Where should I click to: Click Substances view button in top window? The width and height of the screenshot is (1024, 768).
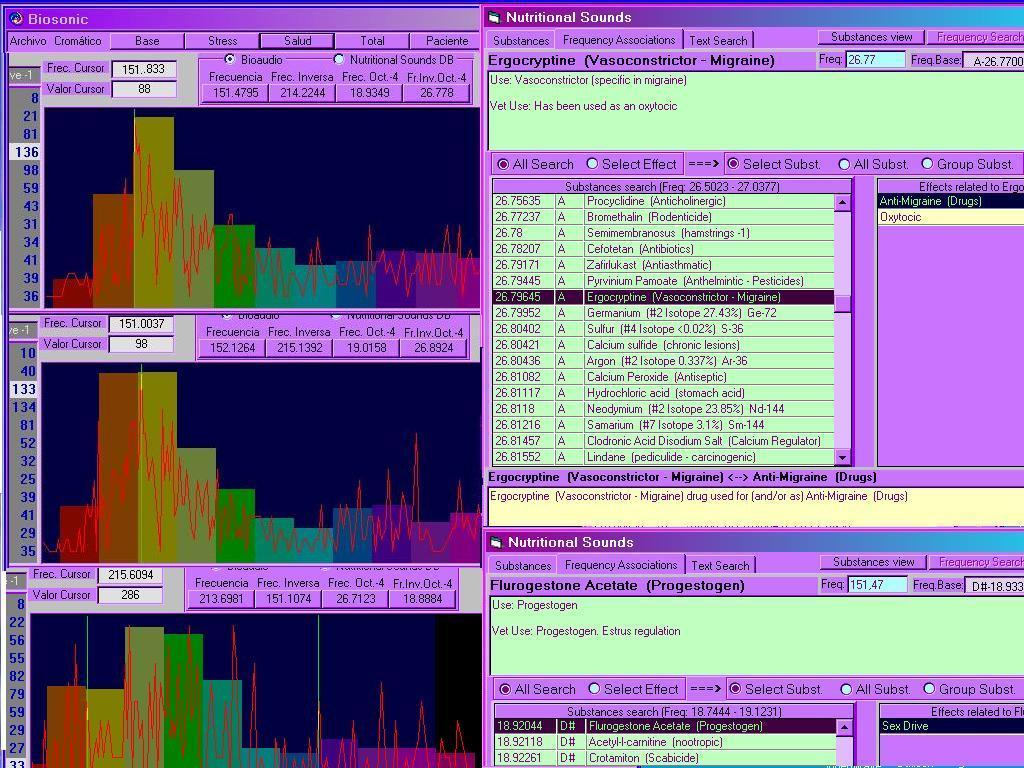coord(871,37)
